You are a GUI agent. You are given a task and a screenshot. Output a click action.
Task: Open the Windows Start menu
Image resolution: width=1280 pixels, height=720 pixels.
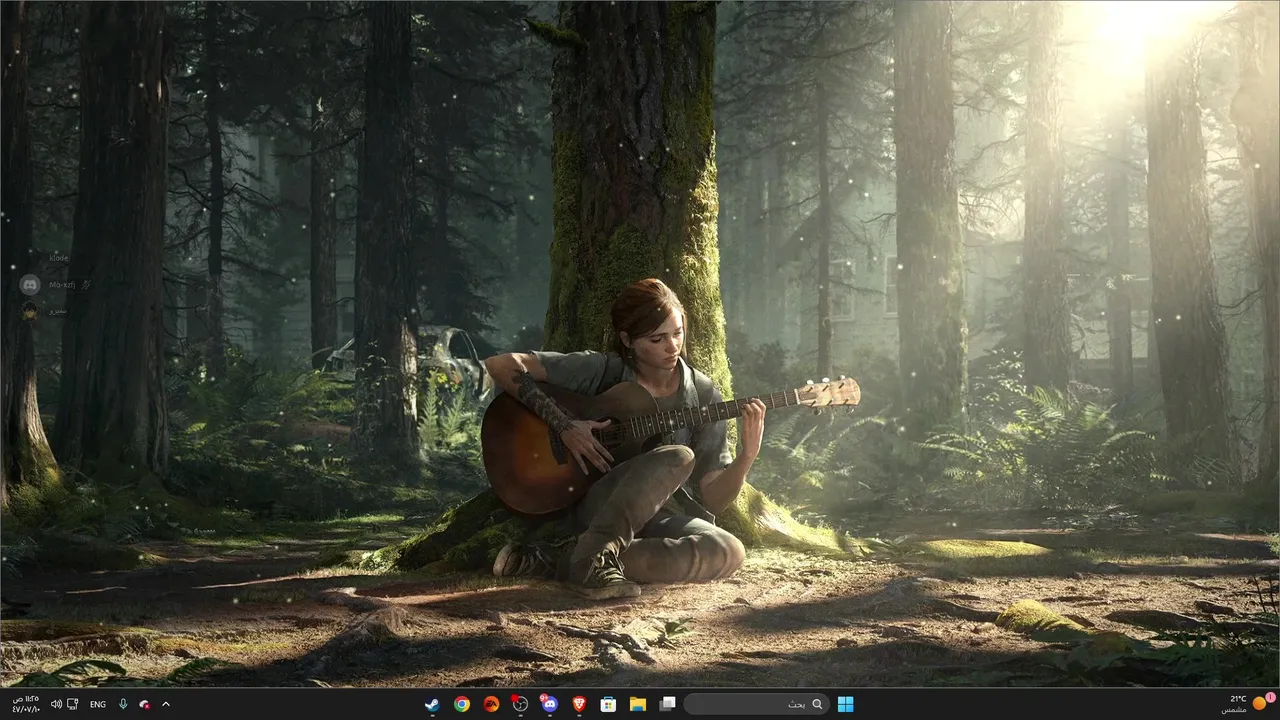[846, 704]
